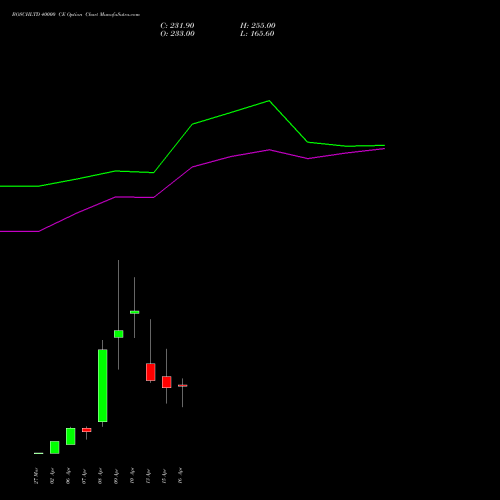This screenshot has width=500, height=500.
Task: Select the tall green candlestick on 08 Apr
Action: tap(103, 386)
